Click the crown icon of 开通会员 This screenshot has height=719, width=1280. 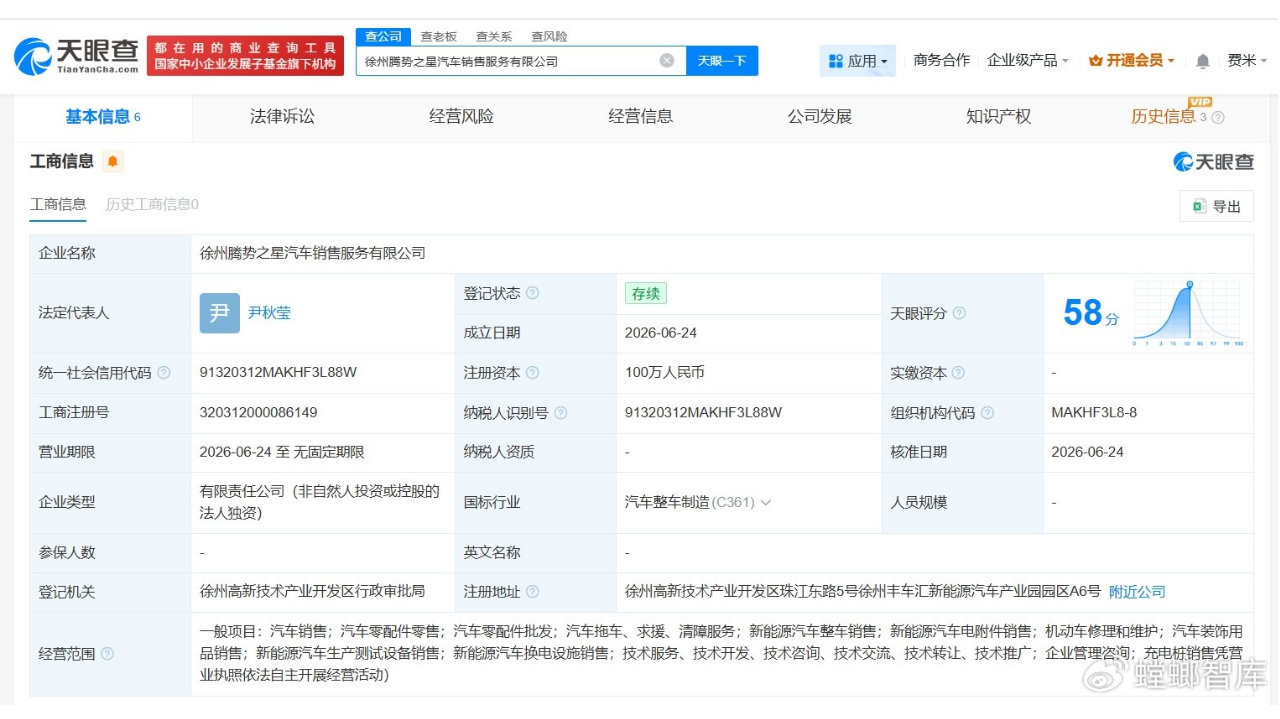point(1095,61)
